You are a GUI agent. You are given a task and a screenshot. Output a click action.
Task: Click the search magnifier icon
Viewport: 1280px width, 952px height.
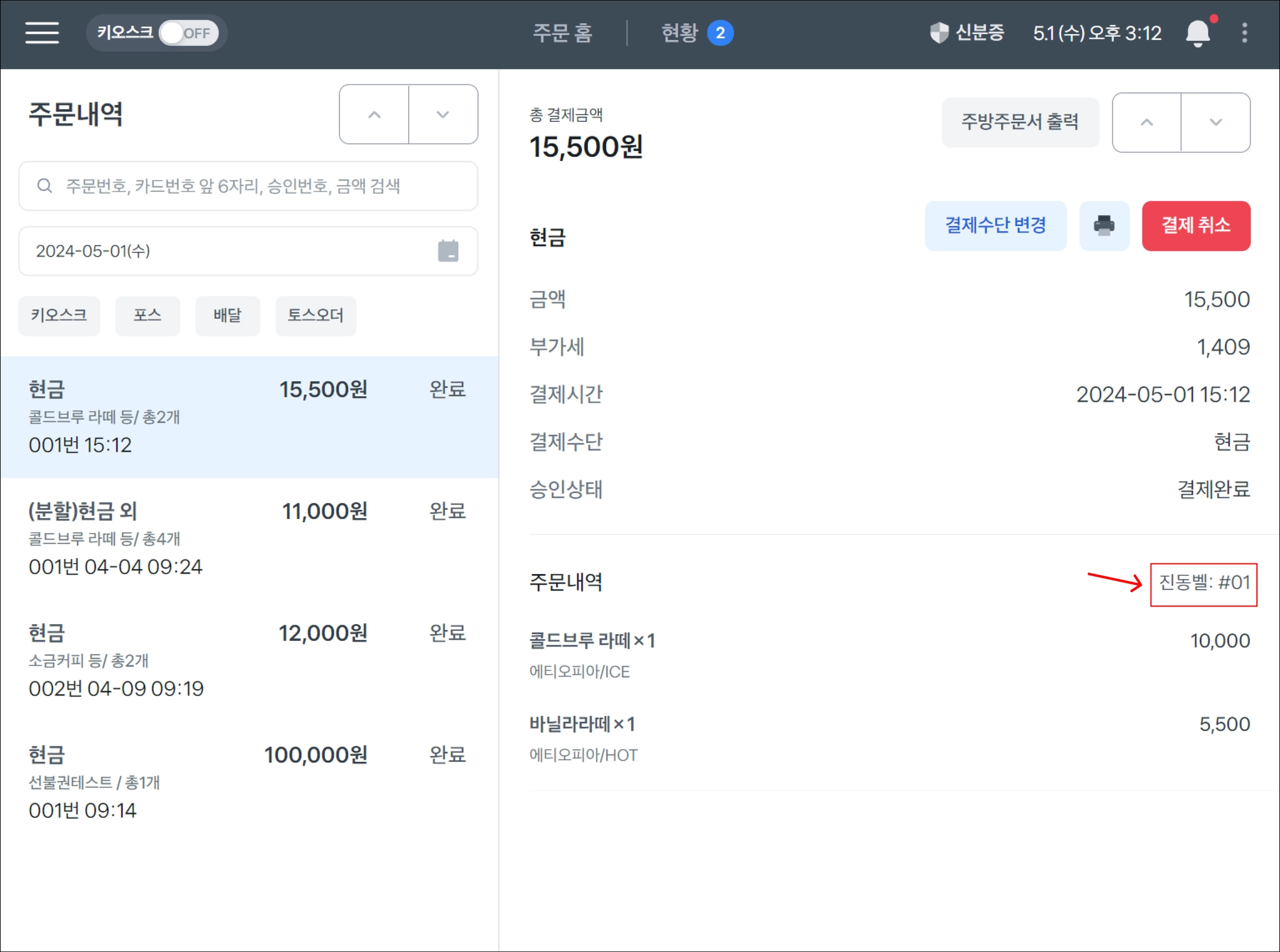click(44, 186)
